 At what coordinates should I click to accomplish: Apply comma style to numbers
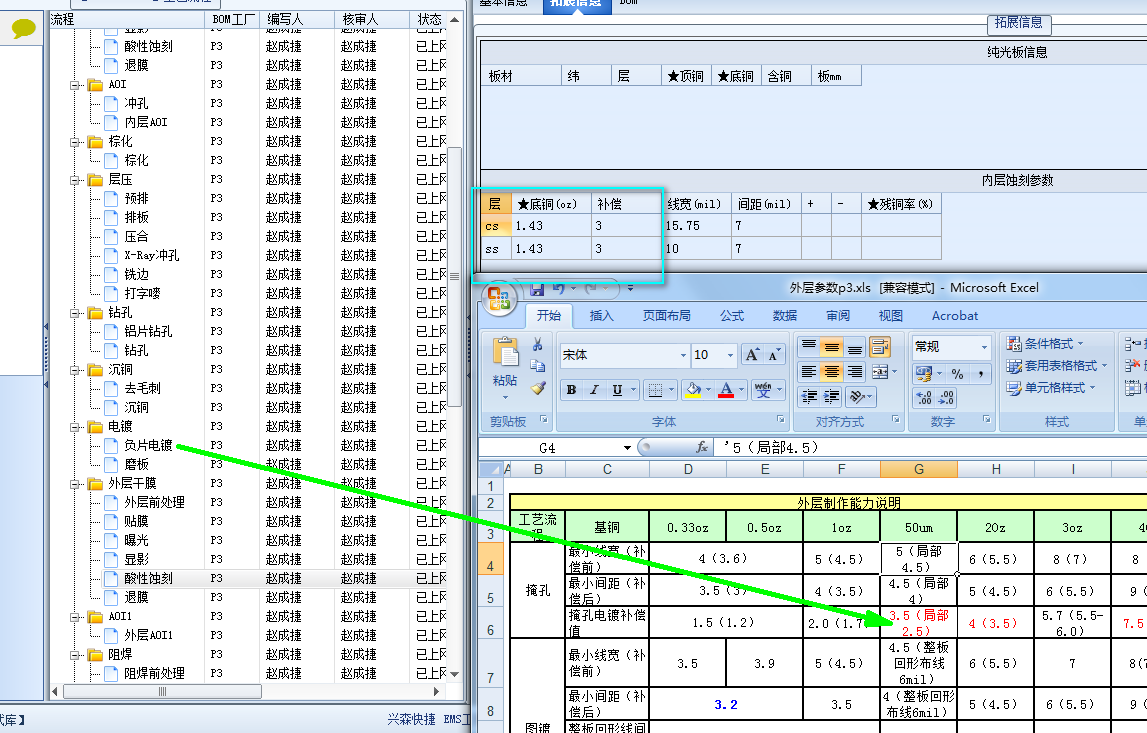[x=980, y=373]
